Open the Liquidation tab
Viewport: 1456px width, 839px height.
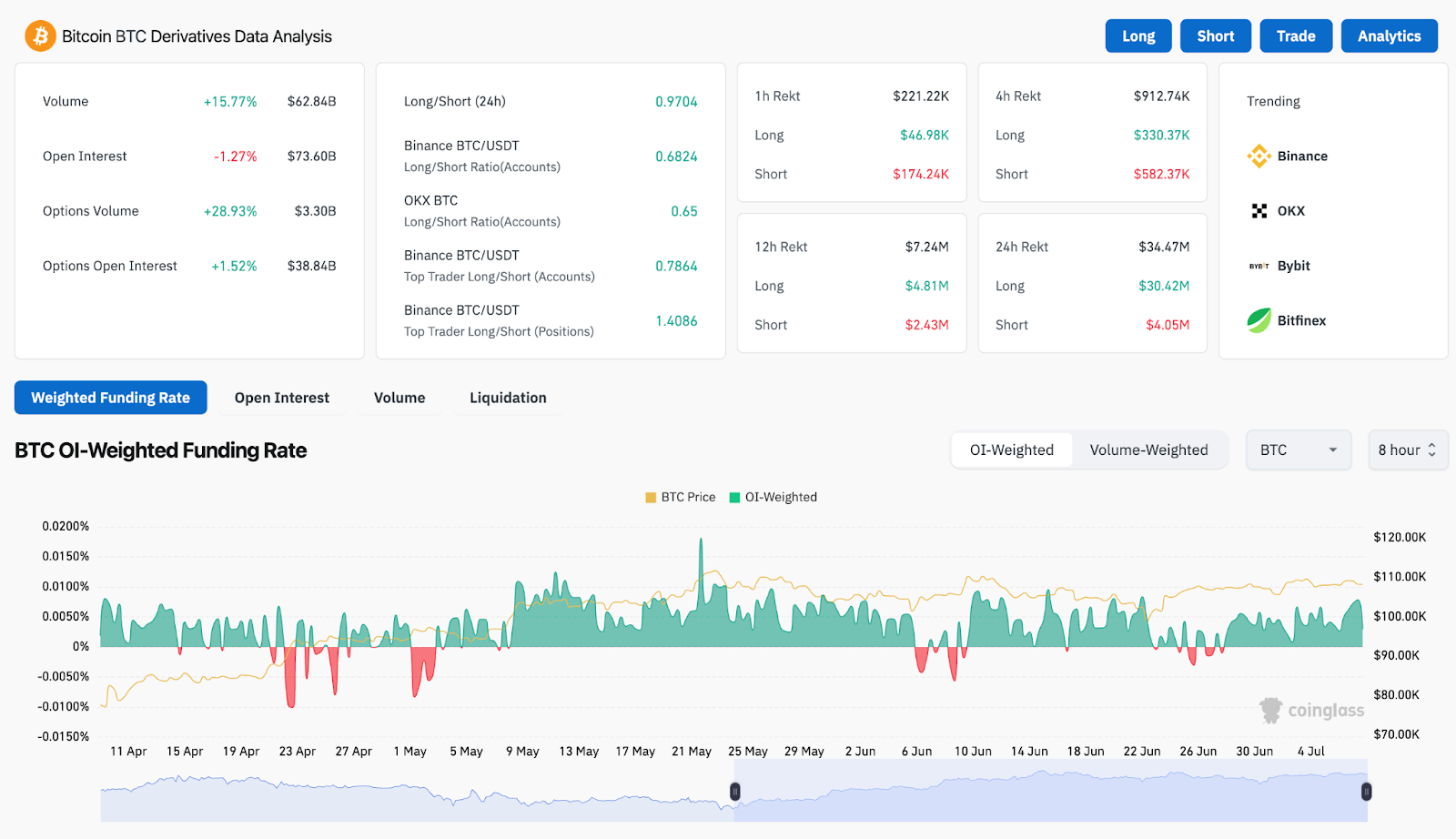coord(508,398)
